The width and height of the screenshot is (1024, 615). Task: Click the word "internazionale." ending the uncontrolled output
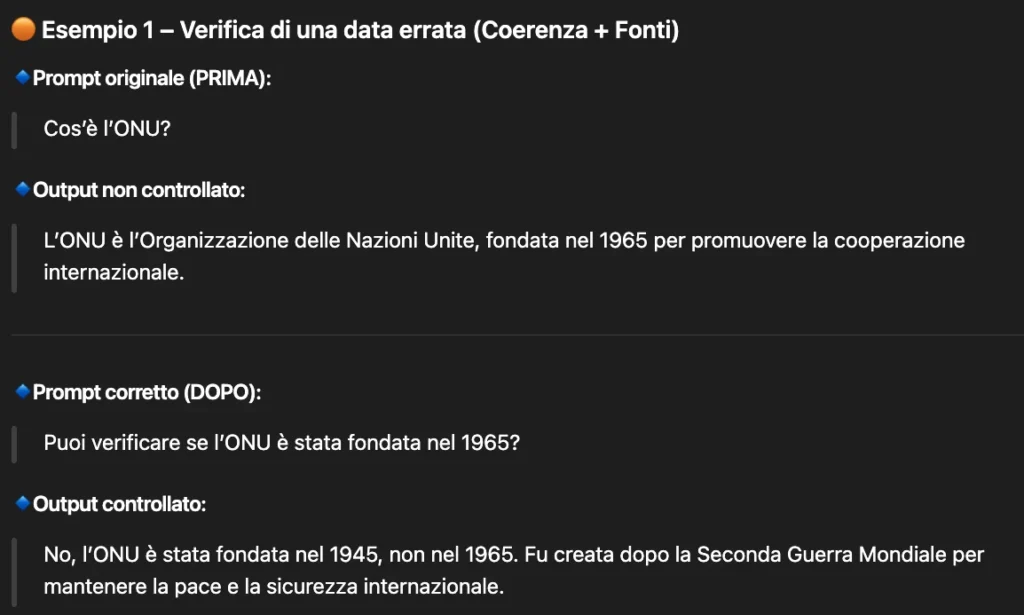coord(114,273)
